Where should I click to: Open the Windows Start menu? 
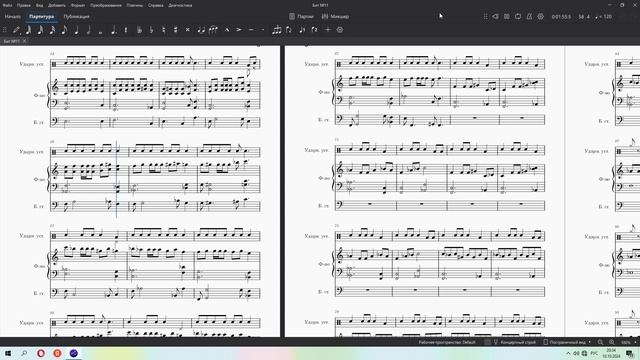(8, 353)
